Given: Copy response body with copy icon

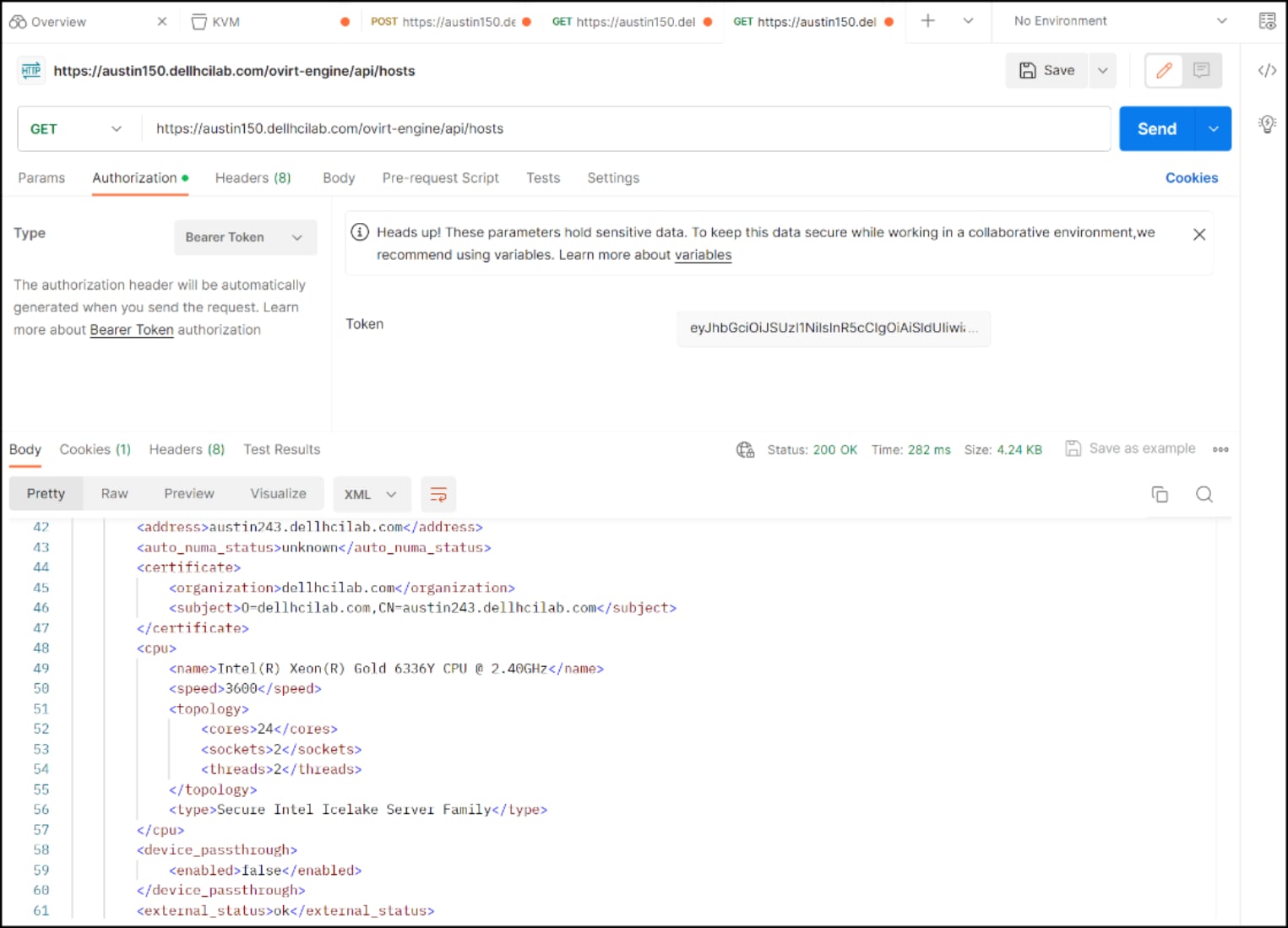Looking at the screenshot, I should click(1160, 494).
